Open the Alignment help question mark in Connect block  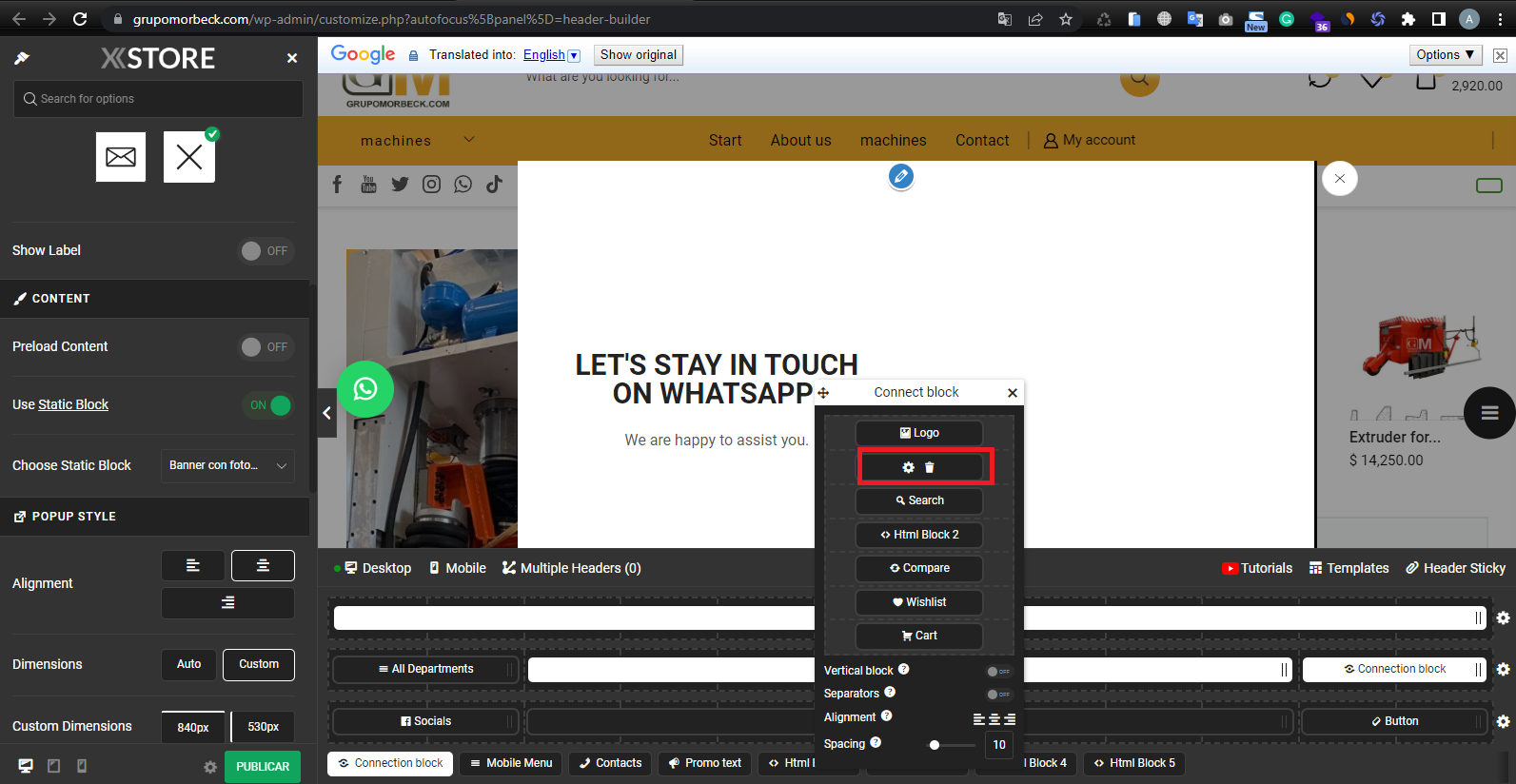887,715
